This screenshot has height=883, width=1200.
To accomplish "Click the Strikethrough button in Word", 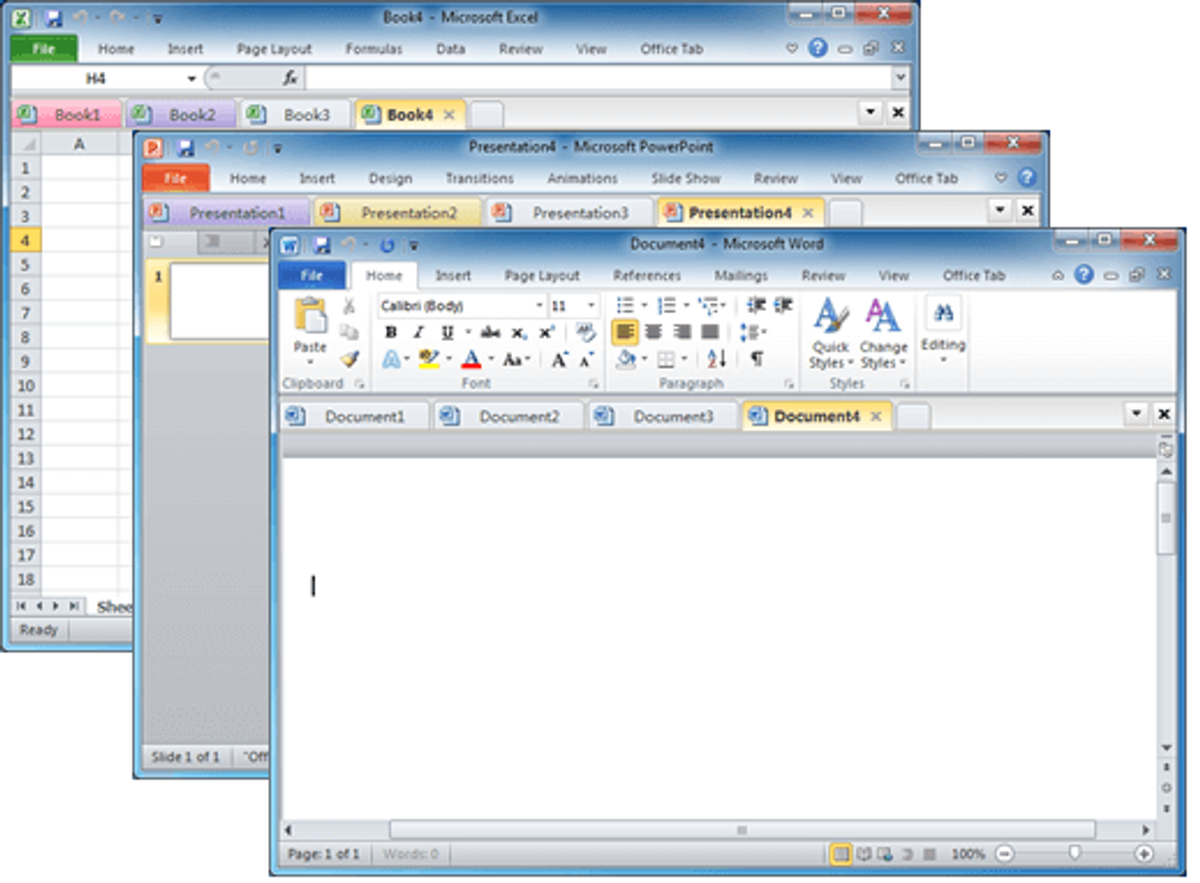I will 490,332.
